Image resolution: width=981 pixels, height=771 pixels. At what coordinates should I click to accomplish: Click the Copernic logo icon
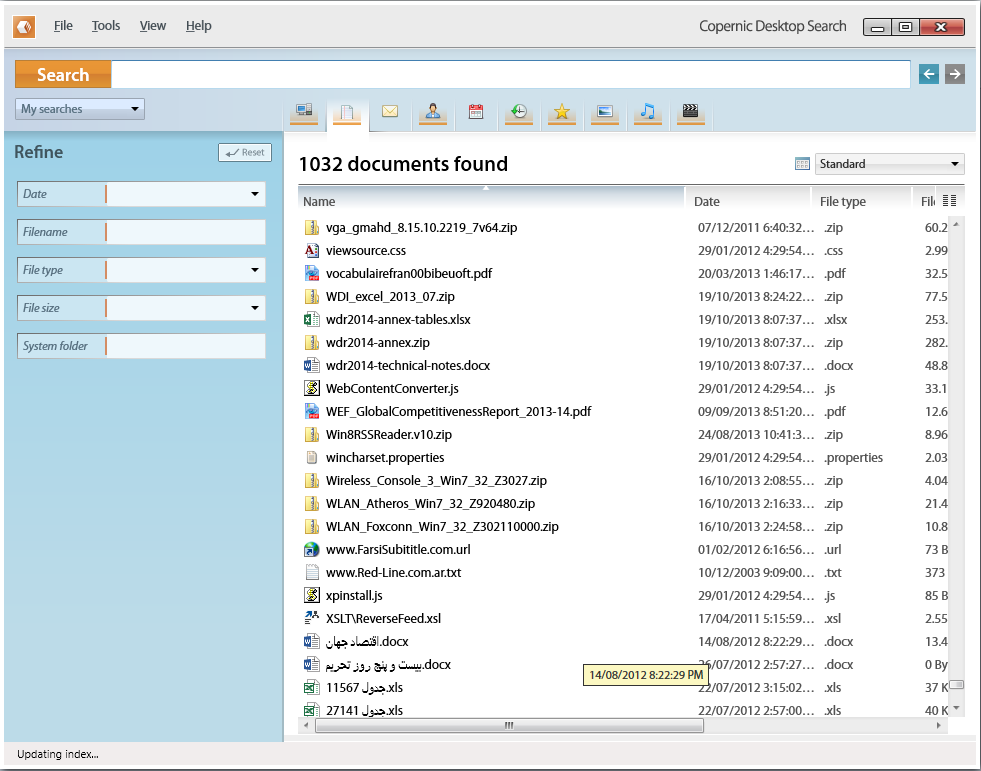point(24,27)
